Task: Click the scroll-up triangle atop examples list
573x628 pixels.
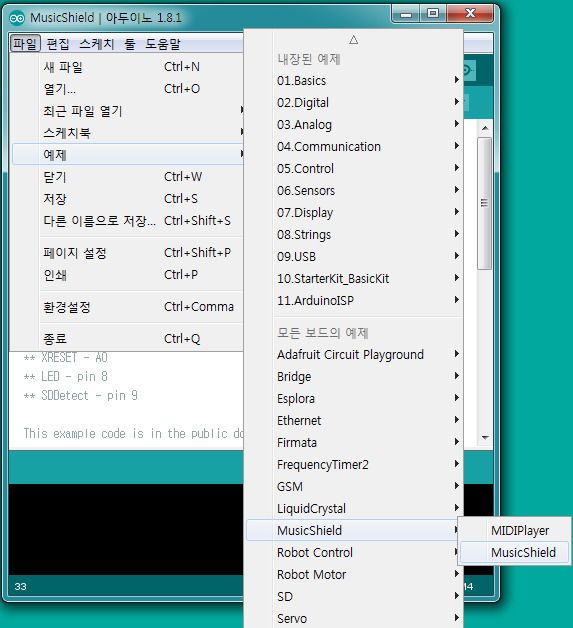Action: 354,40
